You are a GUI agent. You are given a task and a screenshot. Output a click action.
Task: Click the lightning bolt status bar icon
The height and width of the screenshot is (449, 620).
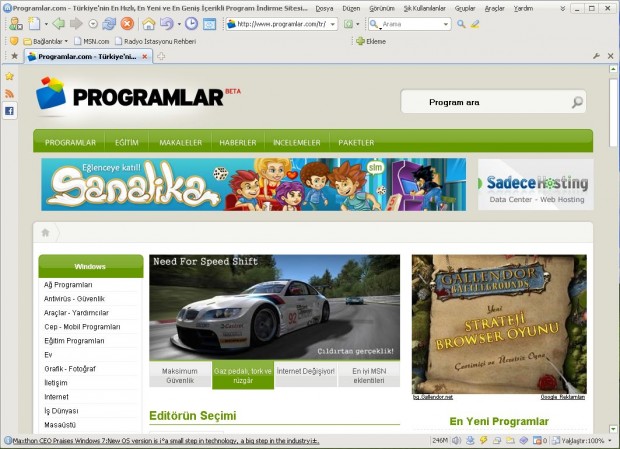click(483, 440)
